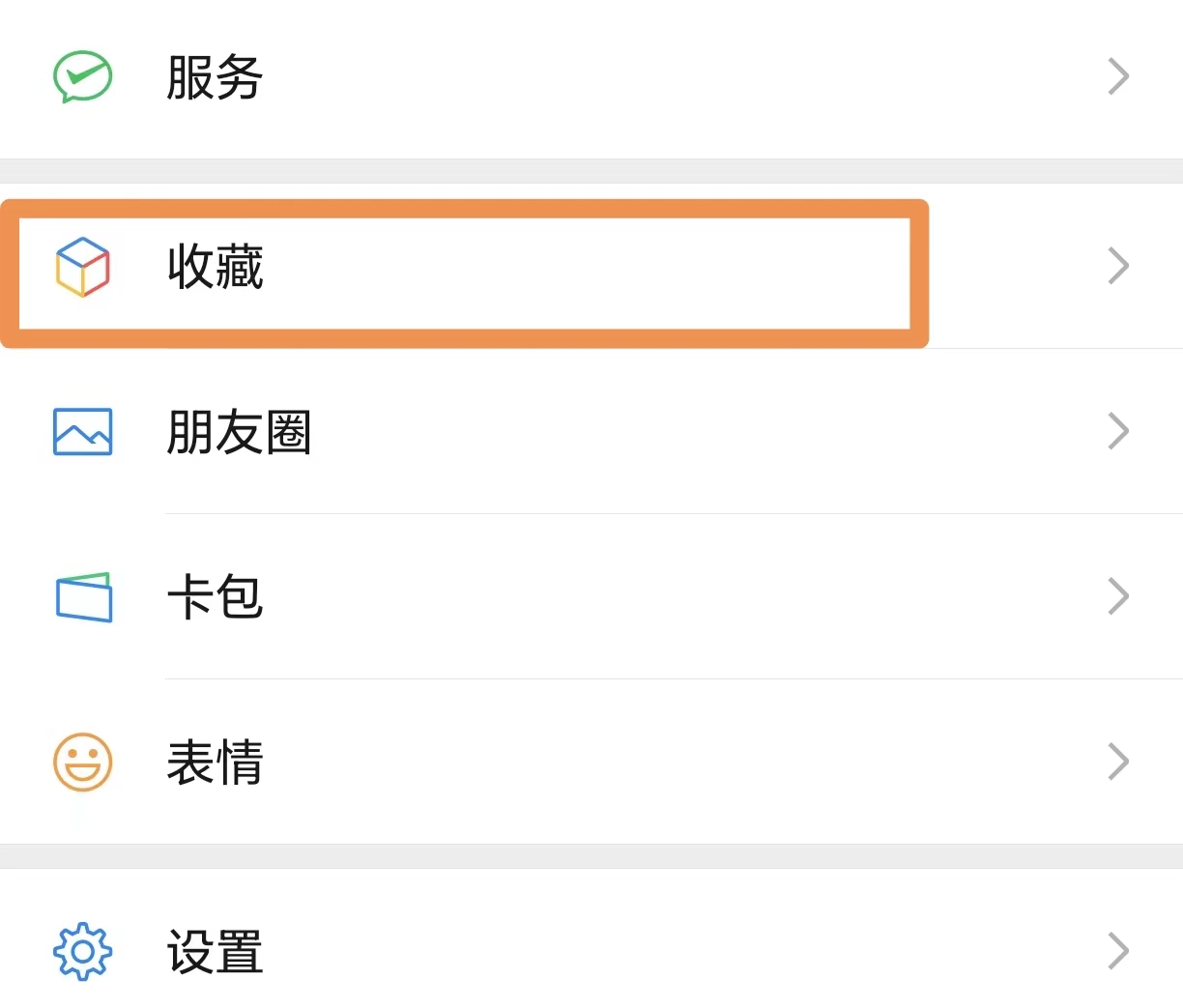Select the 收藏 text label

[x=215, y=267]
